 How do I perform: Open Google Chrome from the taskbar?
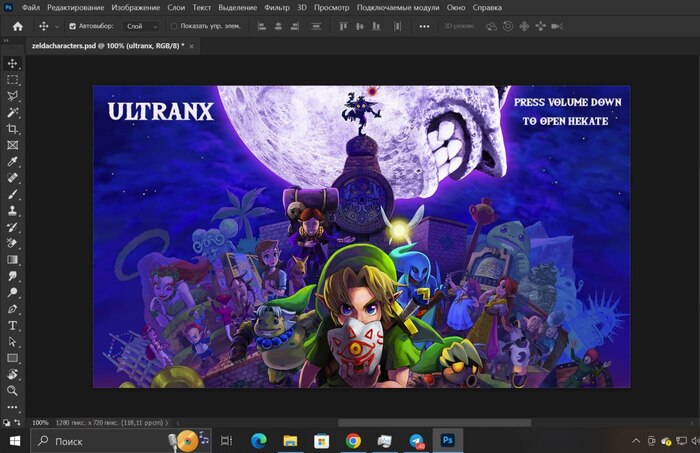(353, 440)
